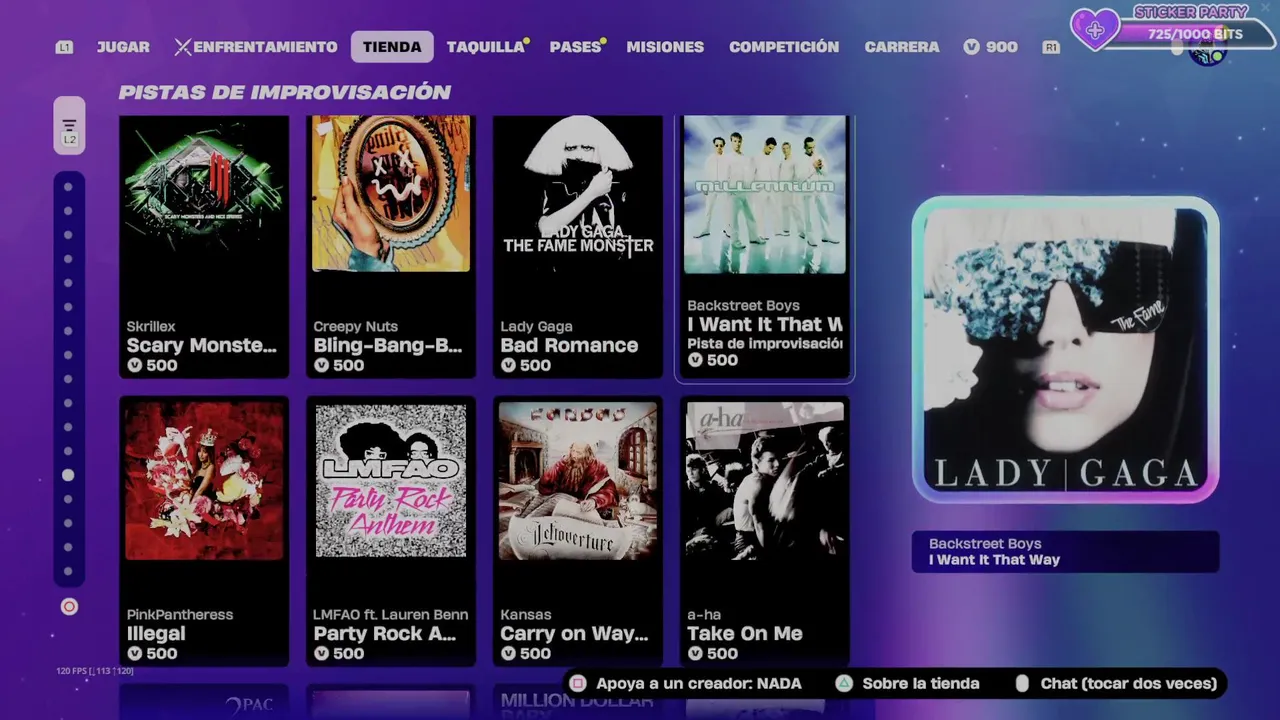The height and width of the screenshot is (720, 1280).
Task: Click the touchpad icon beside Chat
Action: point(1022,684)
